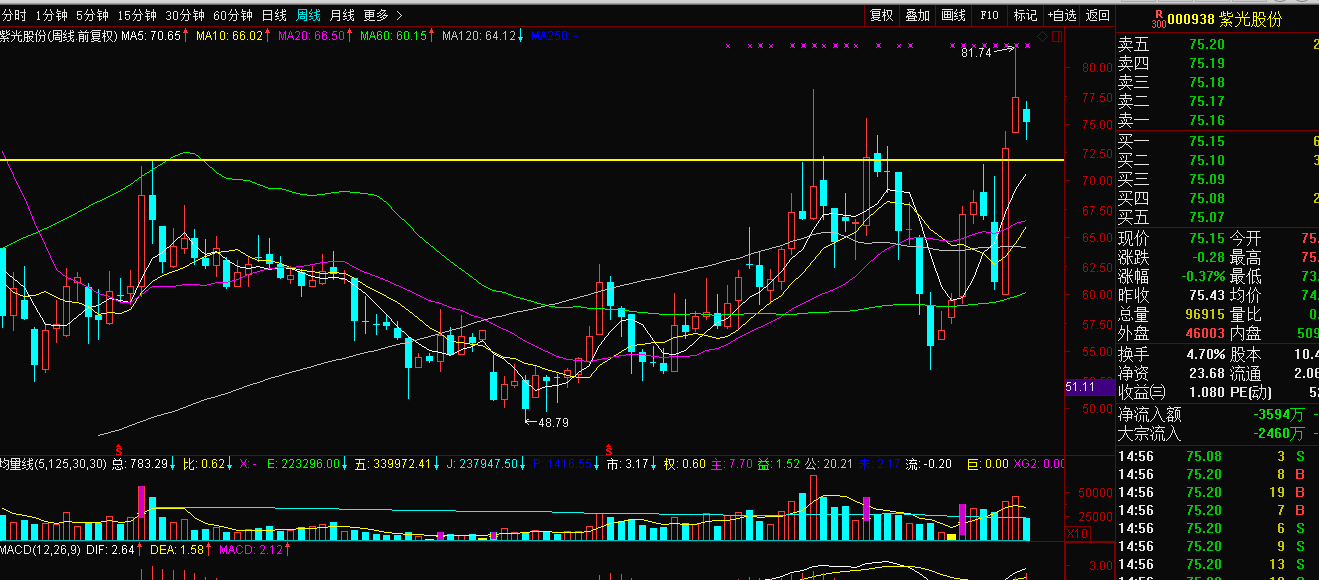The width and height of the screenshot is (1319, 580).
Task: Click the trade tick row with volume 19
Action: click(x=1218, y=492)
